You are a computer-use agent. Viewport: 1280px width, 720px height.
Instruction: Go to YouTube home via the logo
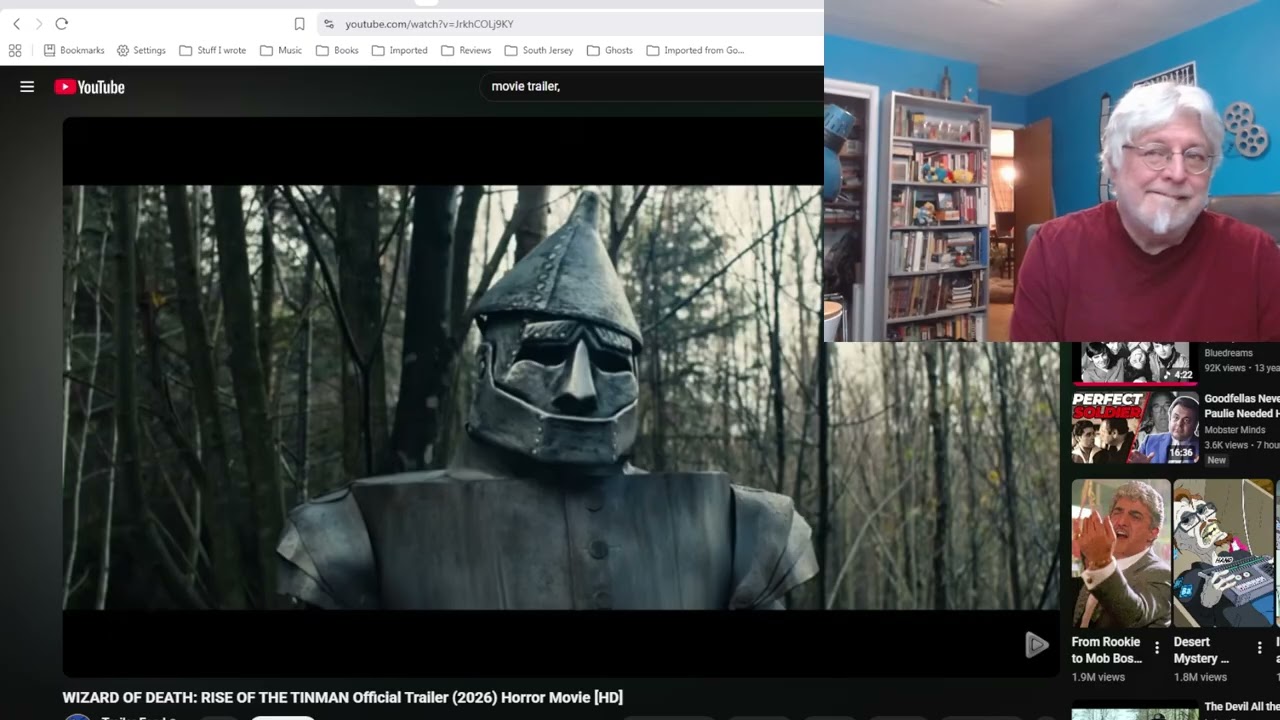[90, 87]
